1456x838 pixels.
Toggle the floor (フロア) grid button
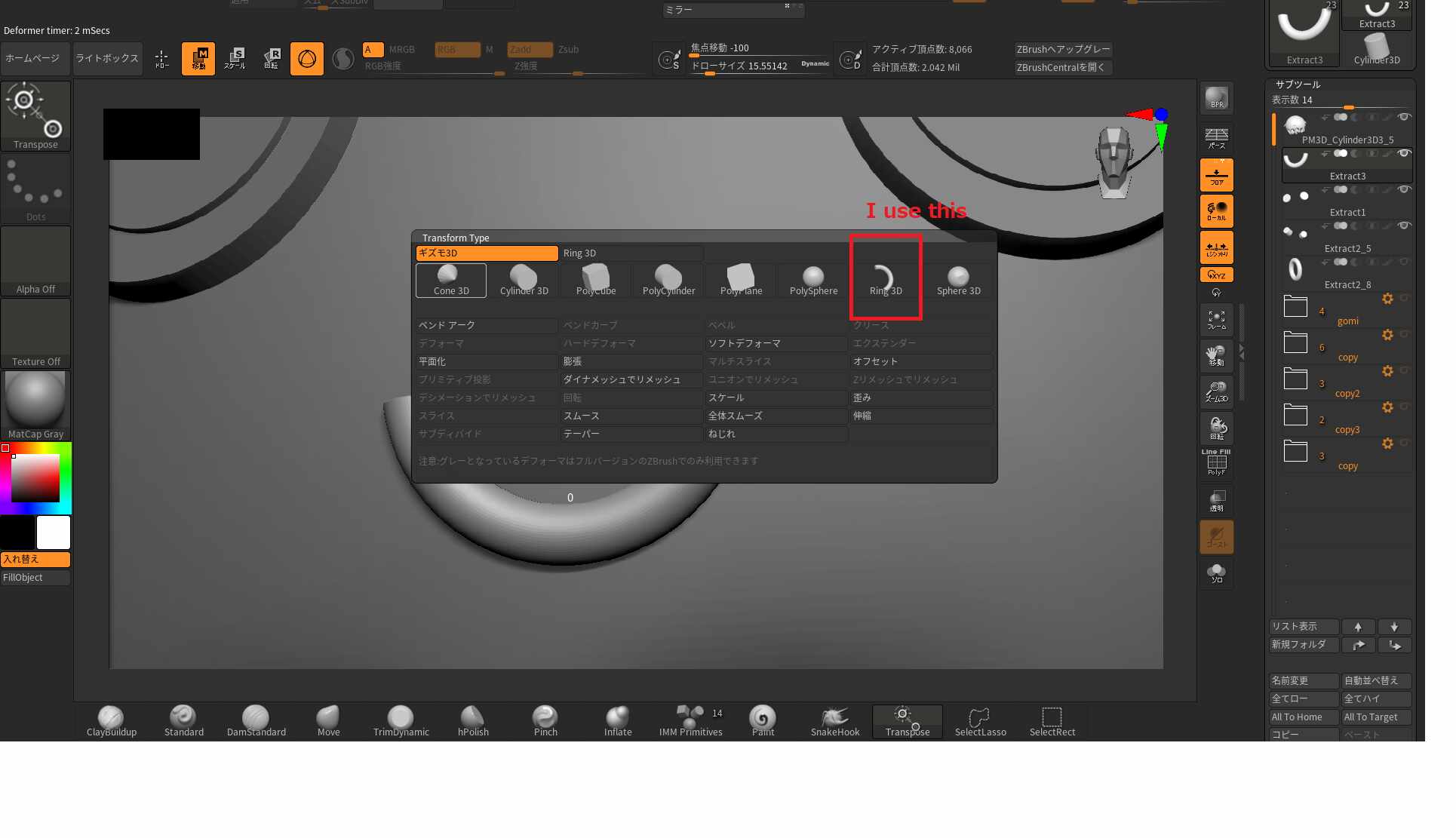click(x=1216, y=175)
